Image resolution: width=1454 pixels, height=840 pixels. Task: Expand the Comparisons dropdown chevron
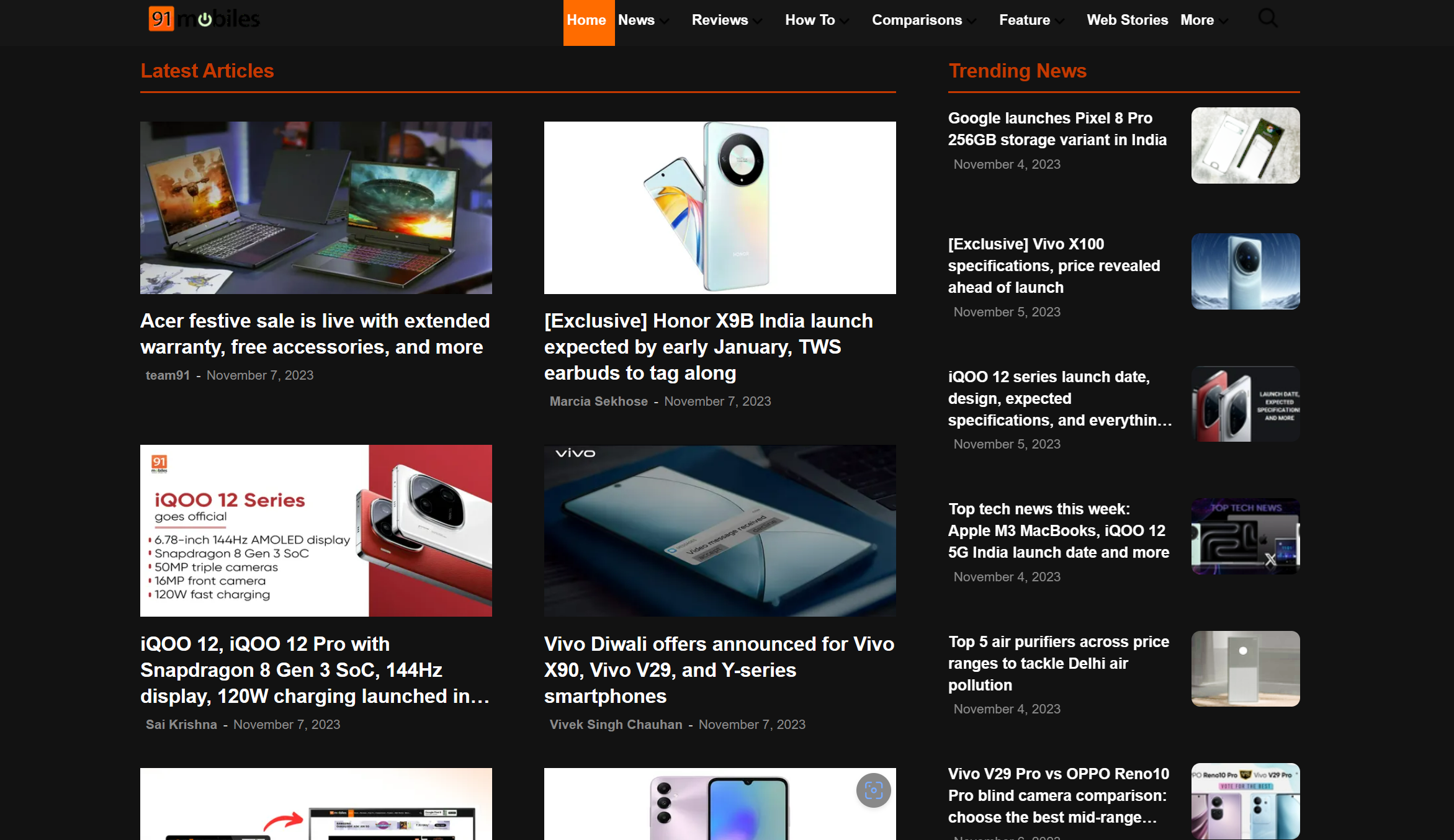click(x=971, y=21)
